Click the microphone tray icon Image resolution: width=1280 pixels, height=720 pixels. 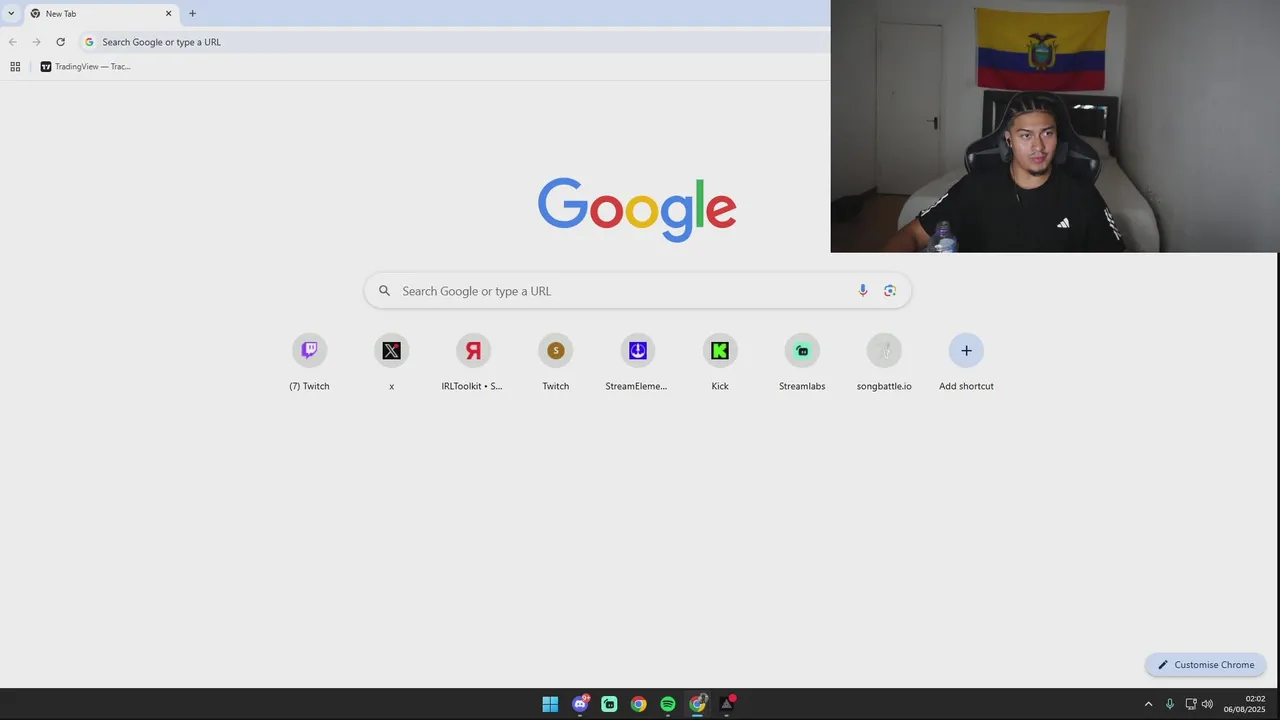1169,704
